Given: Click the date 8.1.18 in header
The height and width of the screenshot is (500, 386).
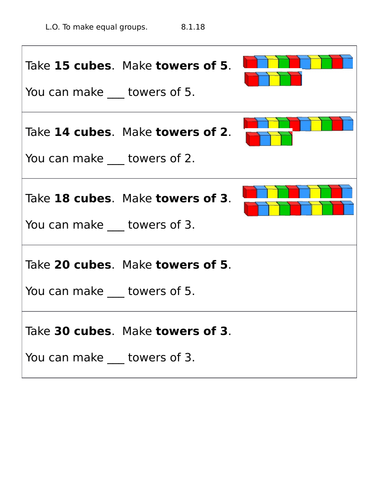Looking at the screenshot, I should point(193,27).
